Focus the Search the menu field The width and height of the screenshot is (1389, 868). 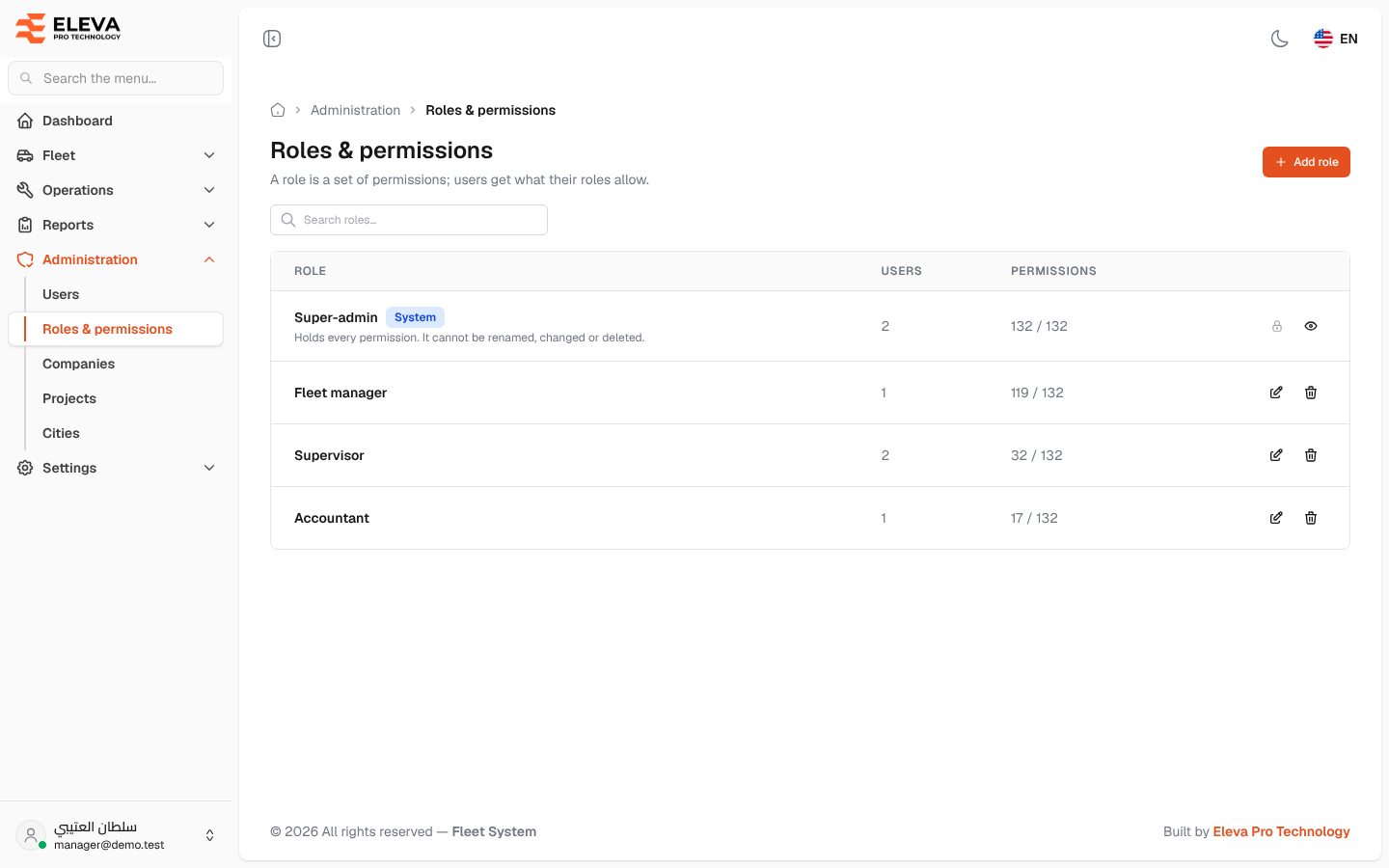point(116,78)
